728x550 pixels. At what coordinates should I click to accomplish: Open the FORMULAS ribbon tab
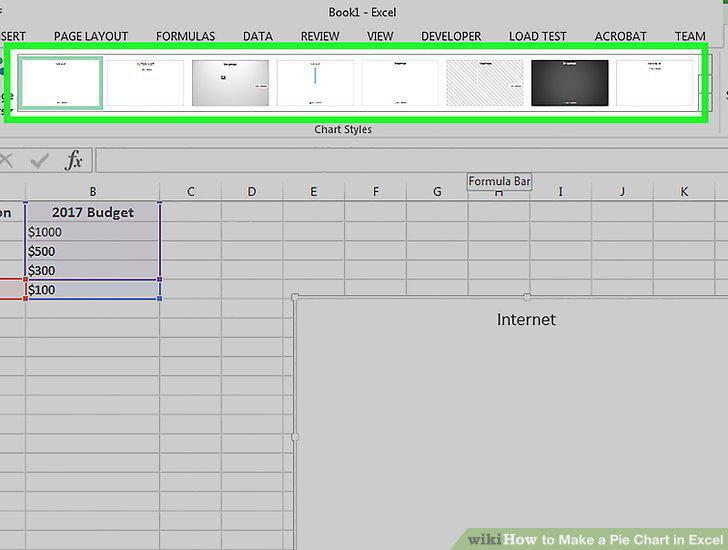185,36
